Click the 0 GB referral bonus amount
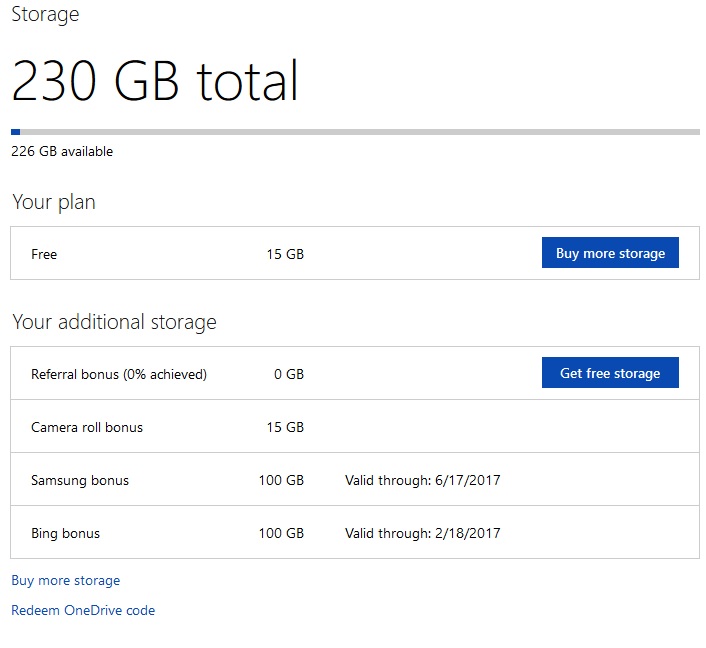 (288, 374)
